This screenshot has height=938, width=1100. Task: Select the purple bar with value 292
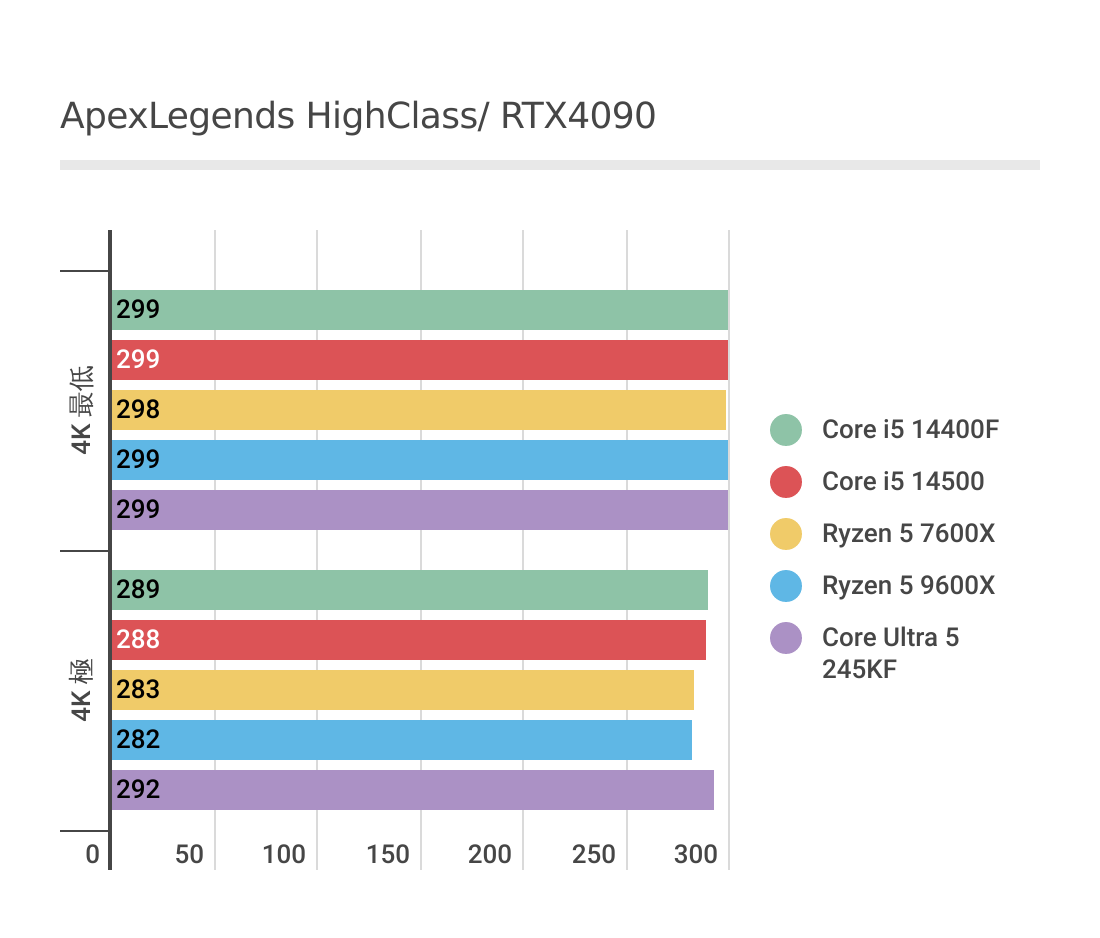(x=412, y=790)
